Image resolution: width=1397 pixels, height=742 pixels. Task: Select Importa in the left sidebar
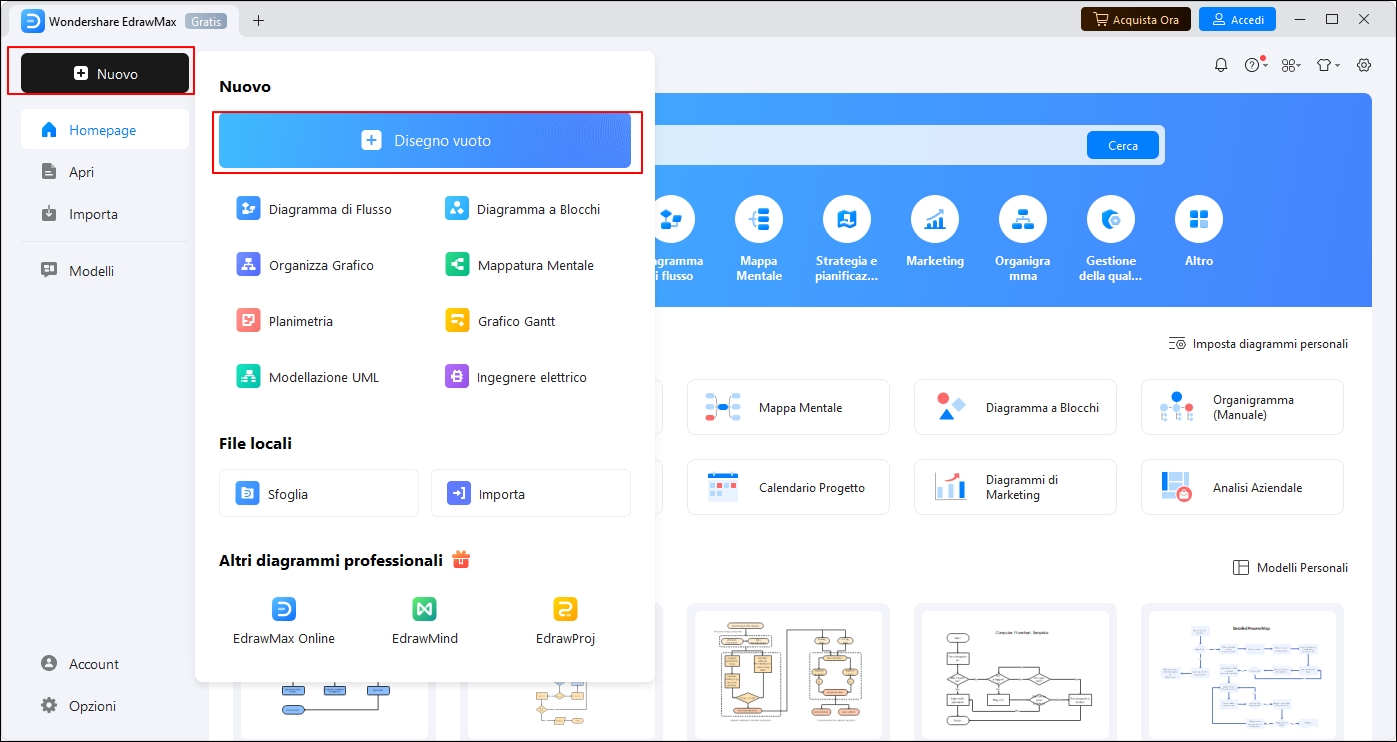coord(105,214)
